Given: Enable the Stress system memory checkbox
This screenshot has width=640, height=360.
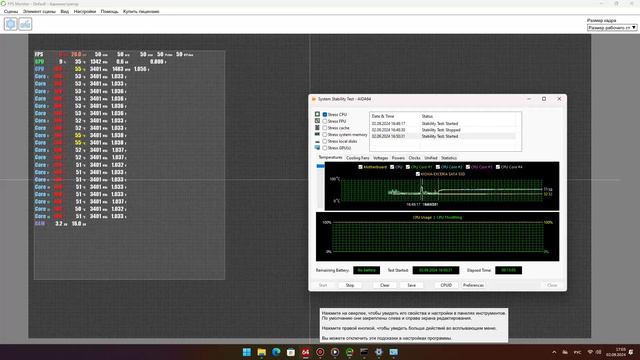Looking at the screenshot, I should tap(325, 134).
